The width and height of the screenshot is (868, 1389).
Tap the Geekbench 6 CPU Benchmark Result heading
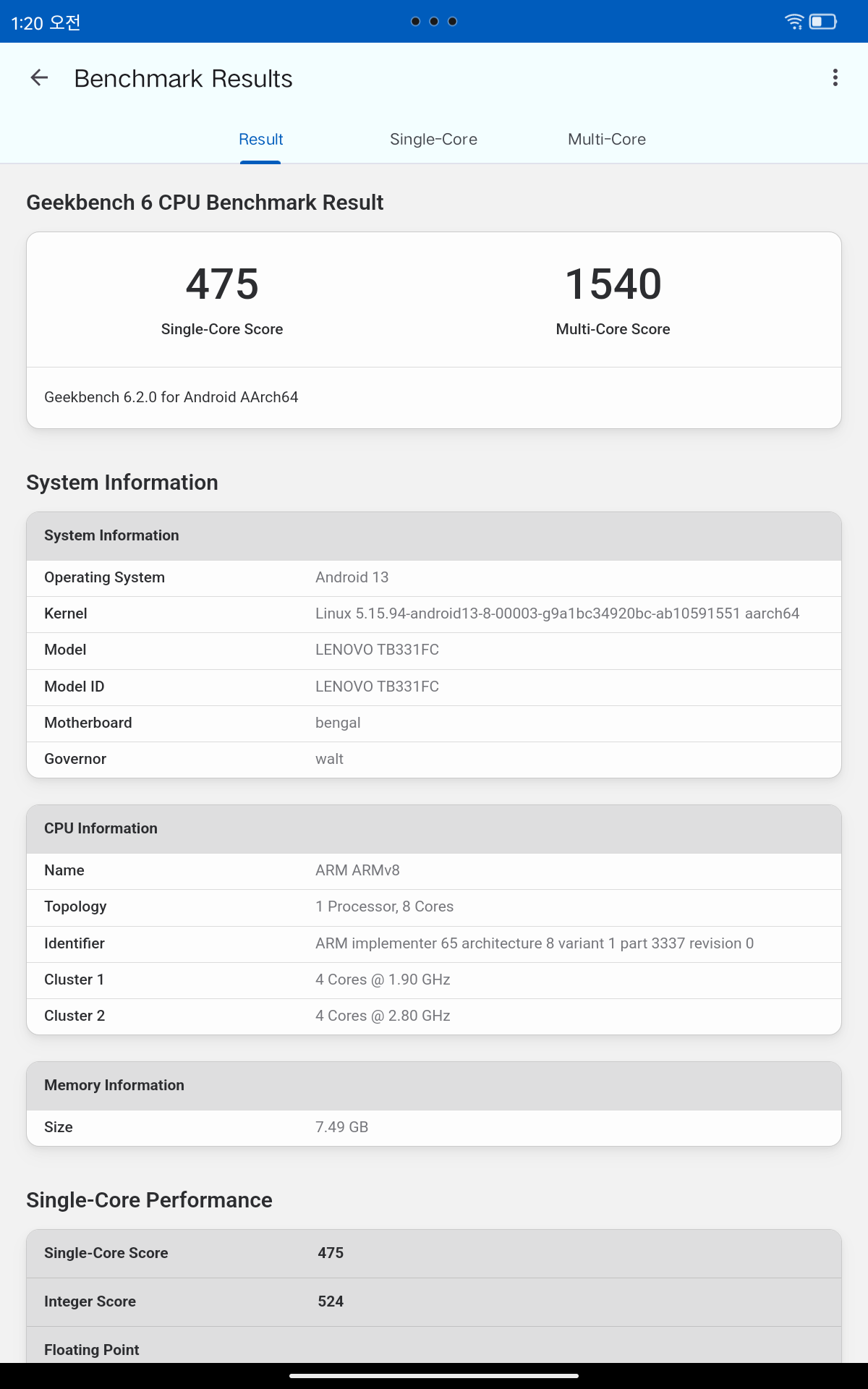pos(205,203)
